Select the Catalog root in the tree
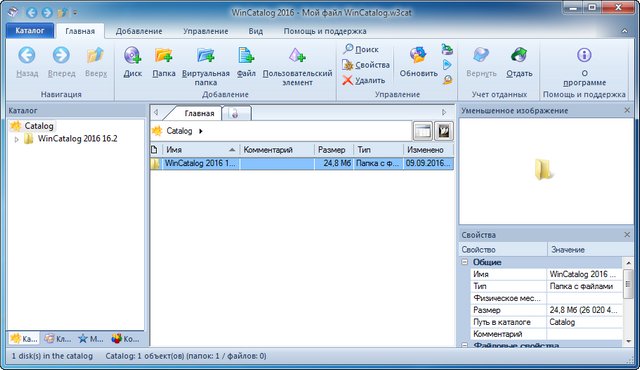The width and height of the screenshot is (640, 370). tap(39, 126)
